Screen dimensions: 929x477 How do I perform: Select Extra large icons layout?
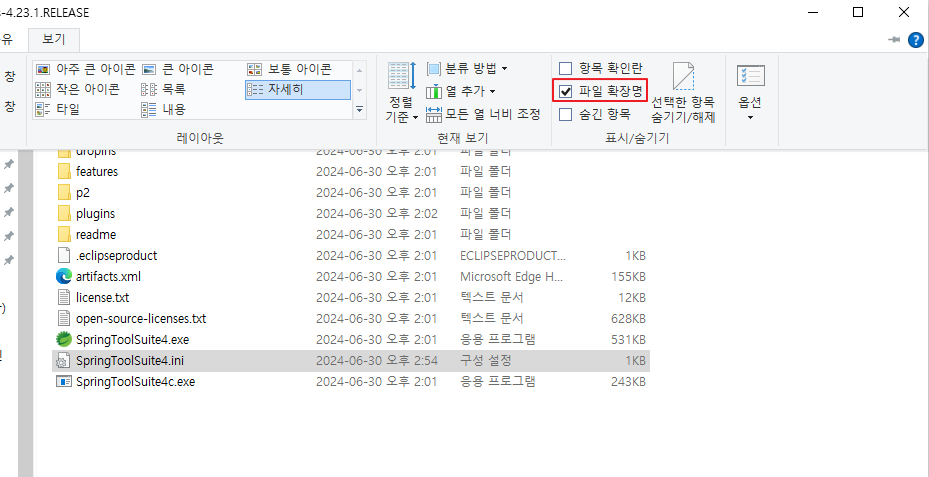tap(86, 69)
